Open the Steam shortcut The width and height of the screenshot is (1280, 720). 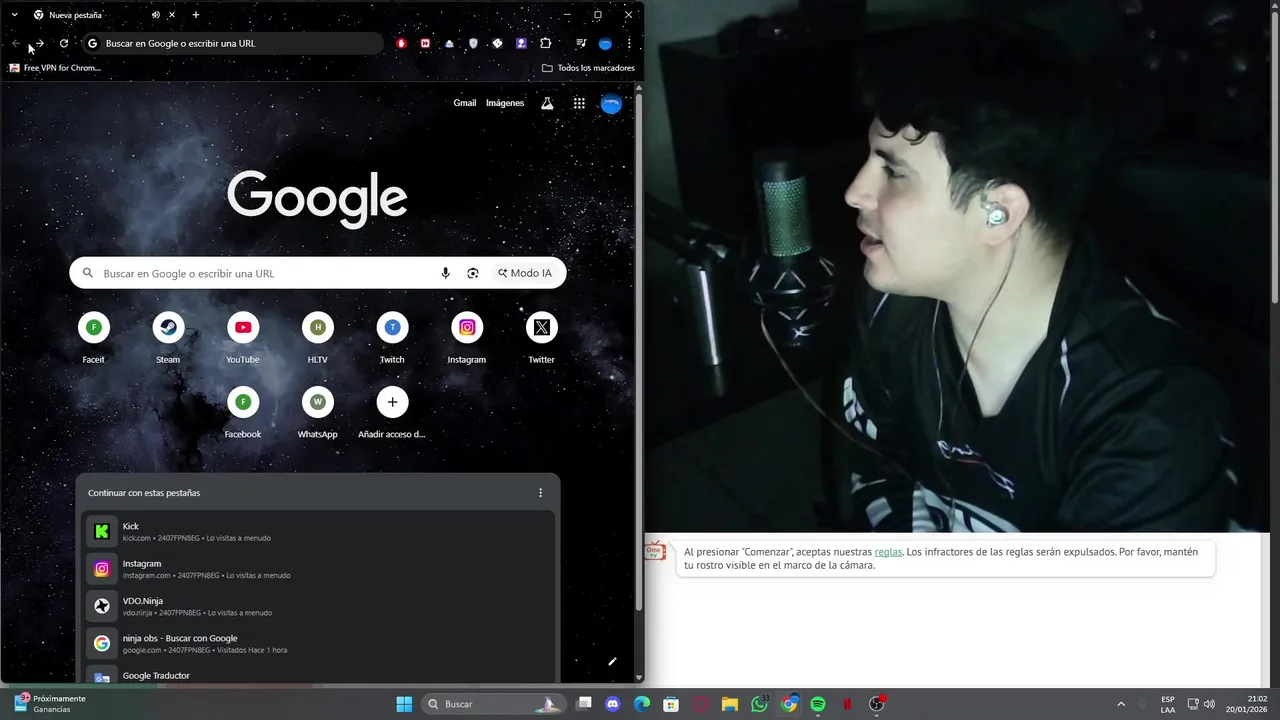(168, 338)
